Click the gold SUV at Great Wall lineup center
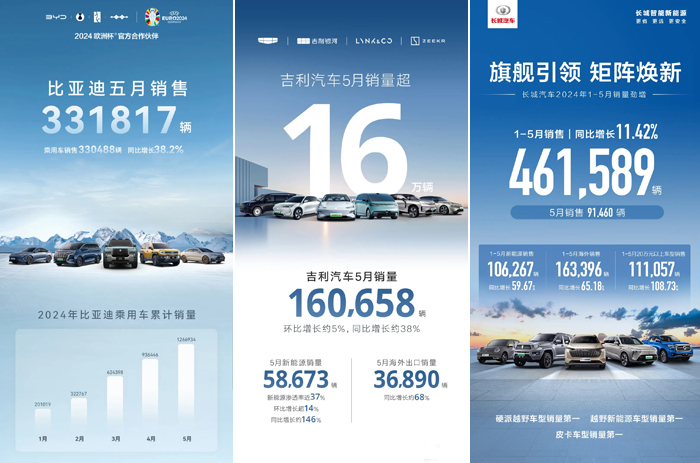 pyautogui.click(x=585, y=351)
